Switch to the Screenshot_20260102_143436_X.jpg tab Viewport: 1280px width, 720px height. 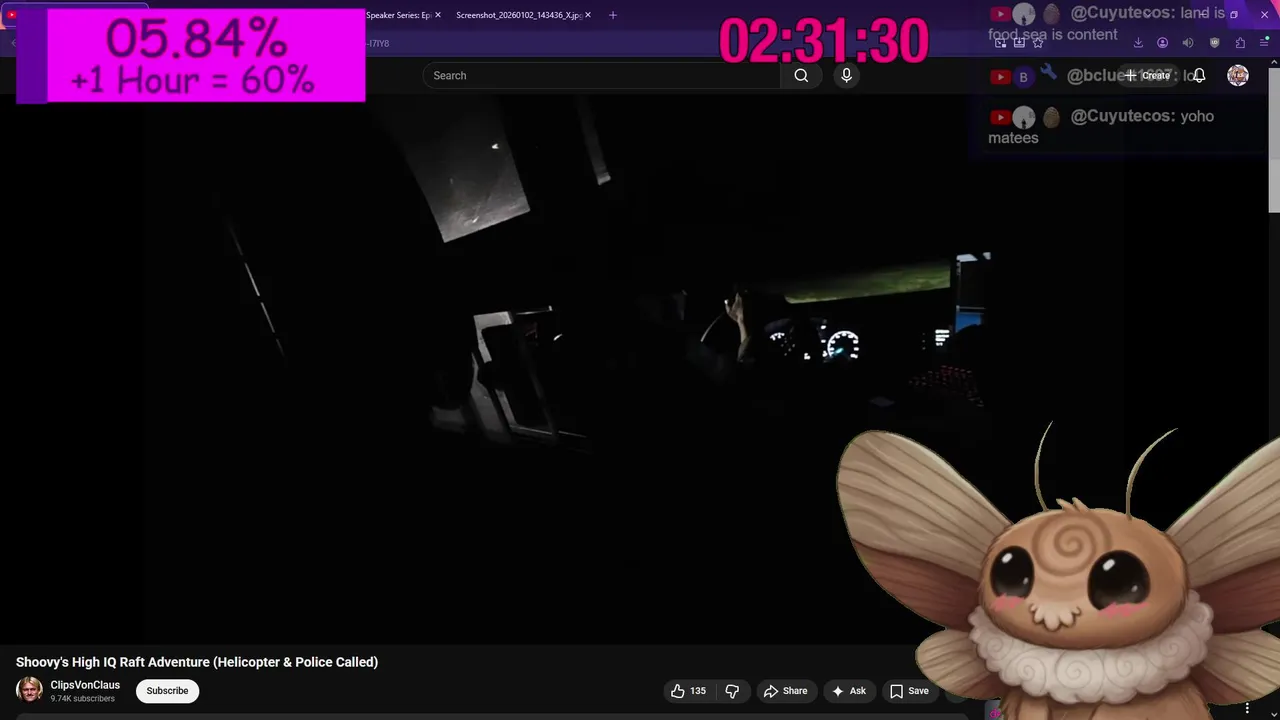point(518,15)
